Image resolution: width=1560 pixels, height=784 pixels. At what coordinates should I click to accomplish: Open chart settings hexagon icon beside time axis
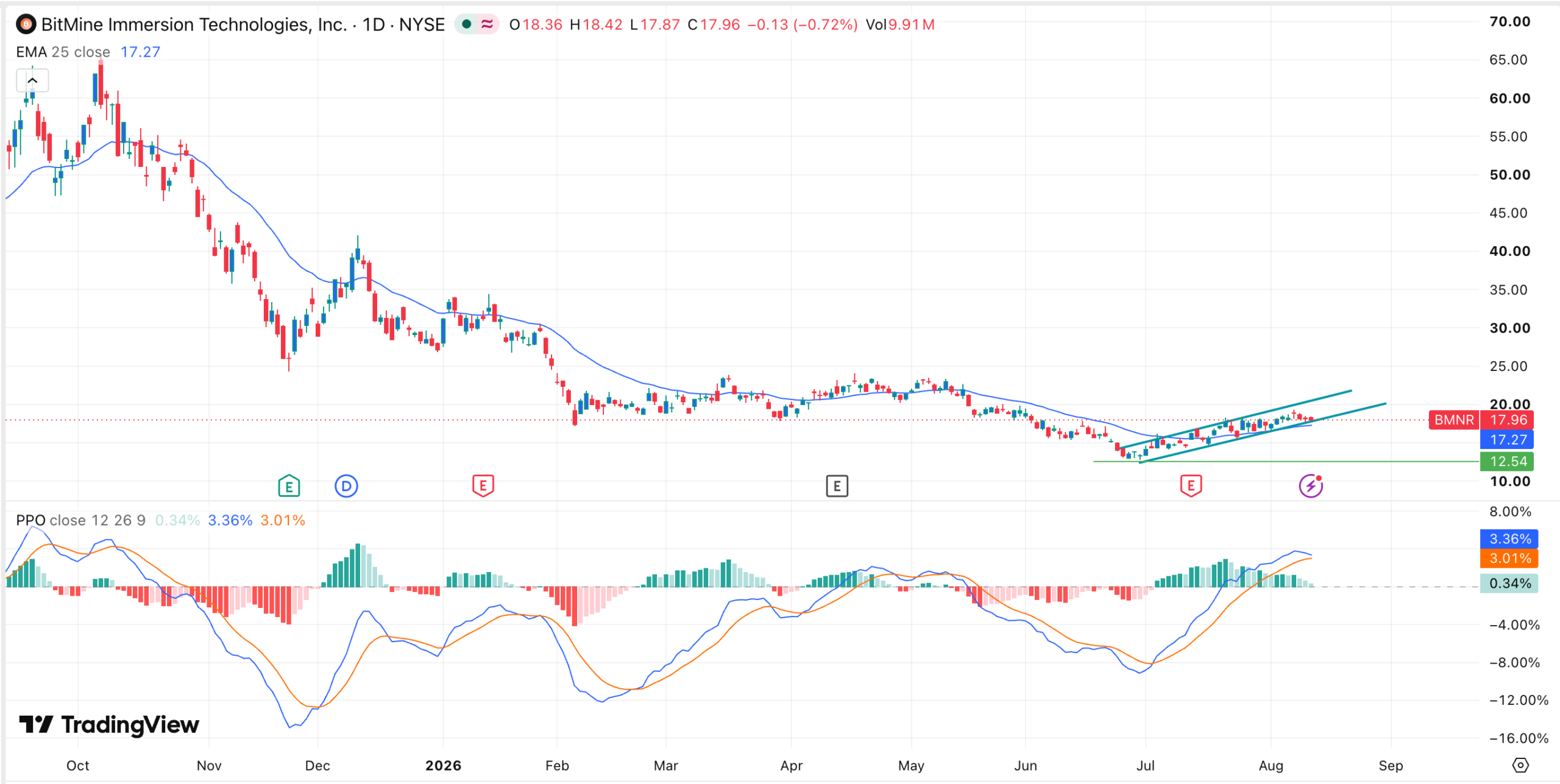pyautogui.click(x=1520, y=765)
